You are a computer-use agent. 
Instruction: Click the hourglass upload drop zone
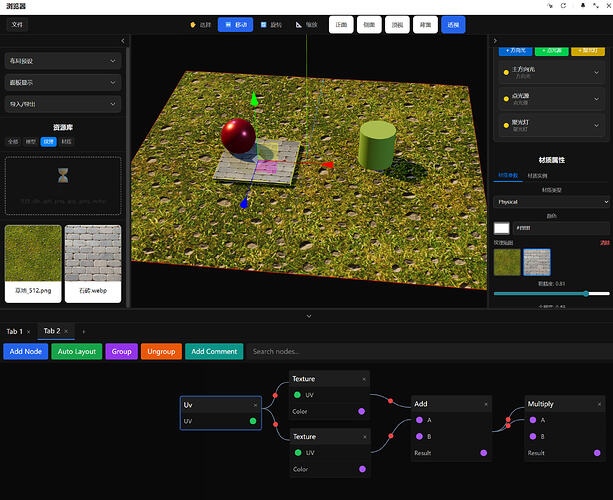click(x=63, y=186)
